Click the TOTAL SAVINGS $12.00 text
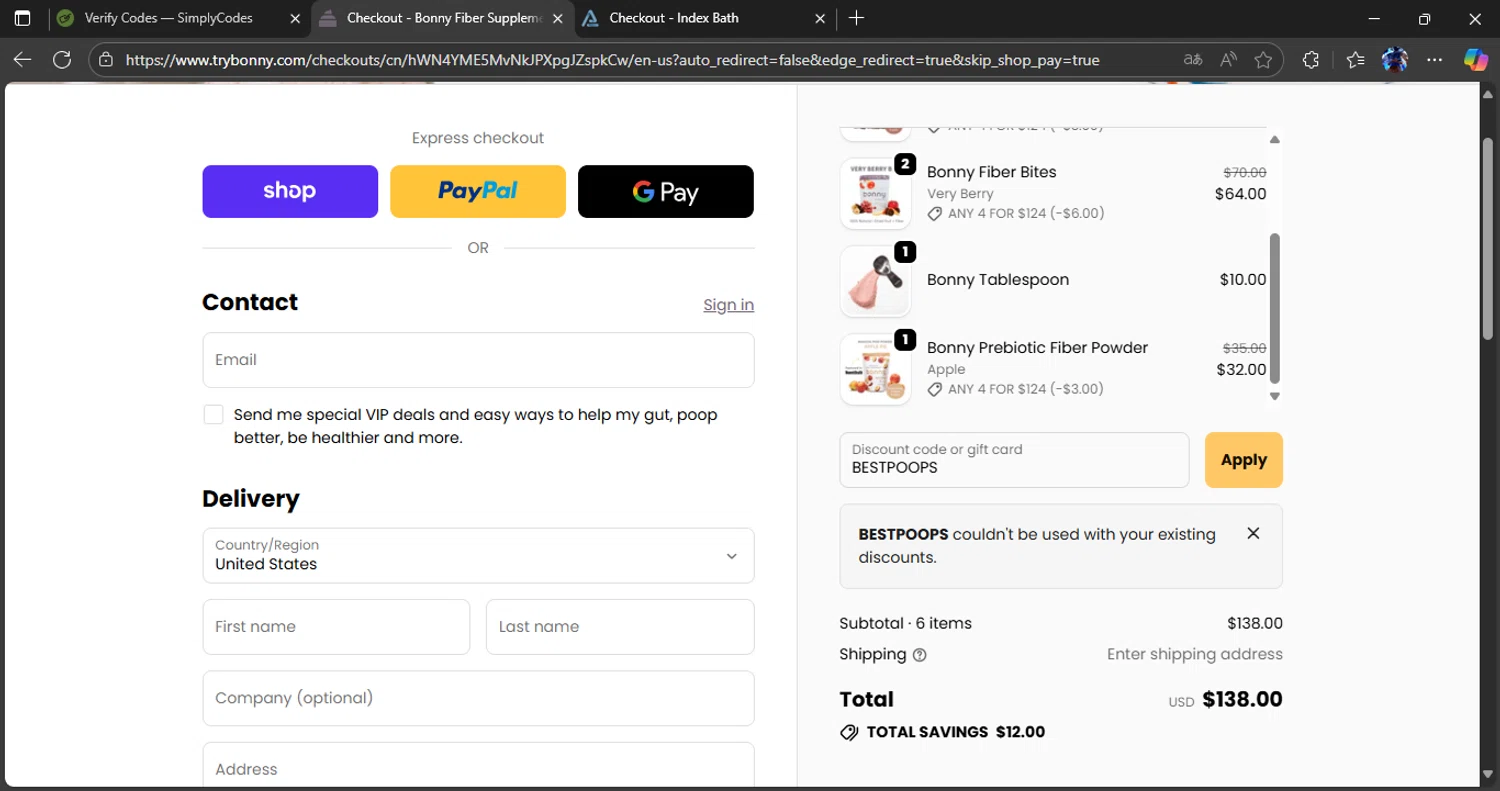The image size is (1500, 791). tap(955, 732)
